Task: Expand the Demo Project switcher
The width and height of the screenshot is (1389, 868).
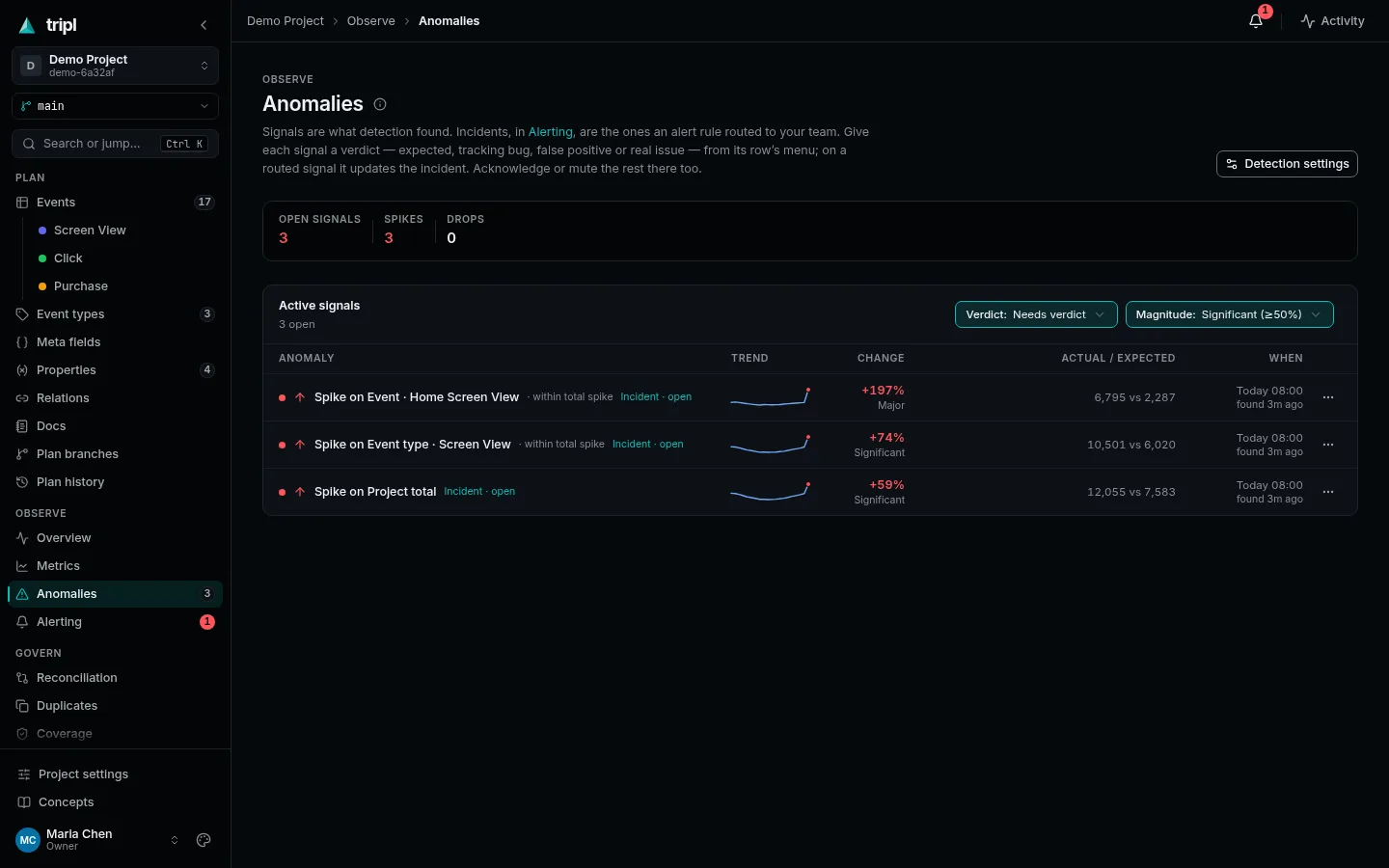Action: [115, 66]
